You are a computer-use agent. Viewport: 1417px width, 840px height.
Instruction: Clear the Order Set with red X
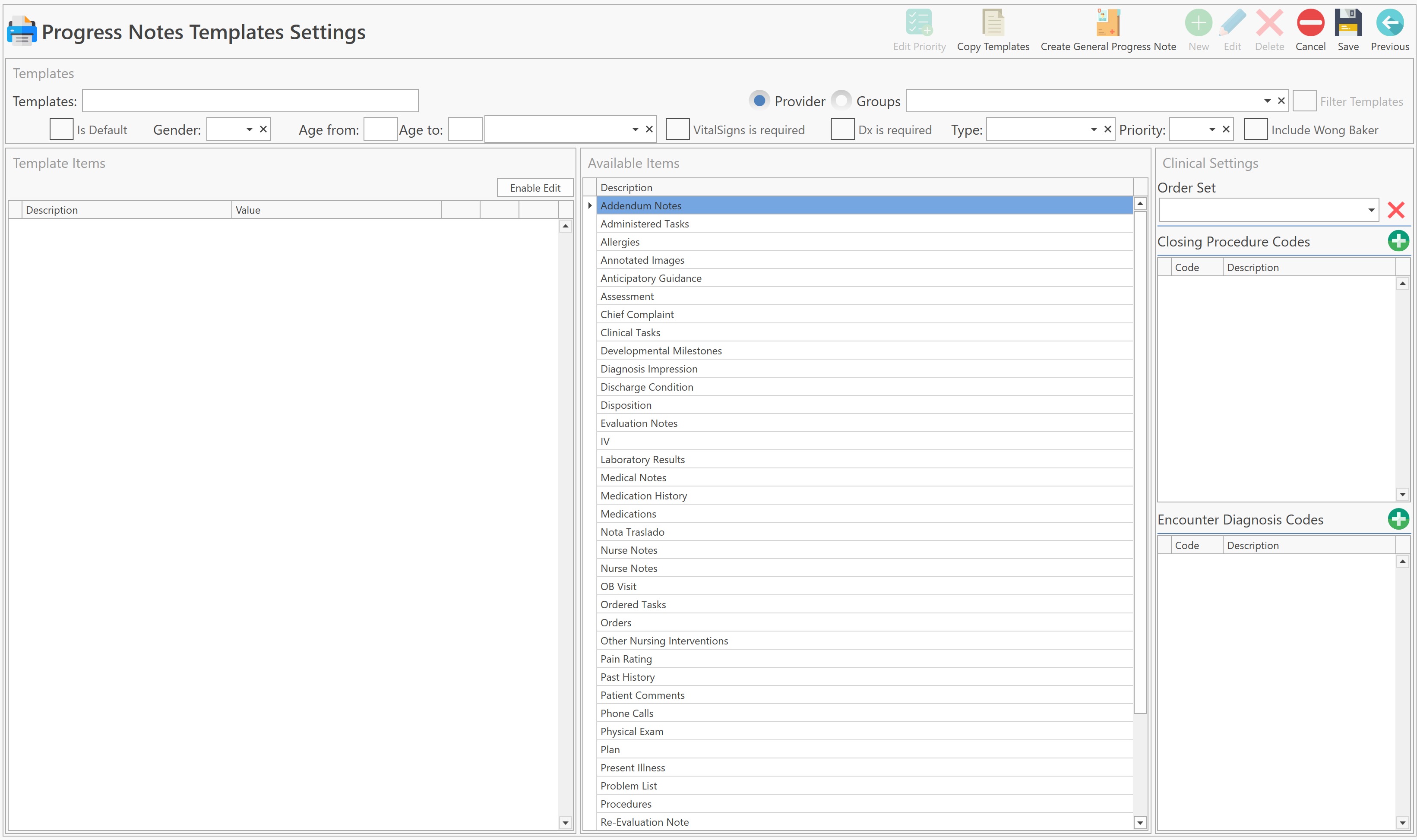(x=1395, y=211)
